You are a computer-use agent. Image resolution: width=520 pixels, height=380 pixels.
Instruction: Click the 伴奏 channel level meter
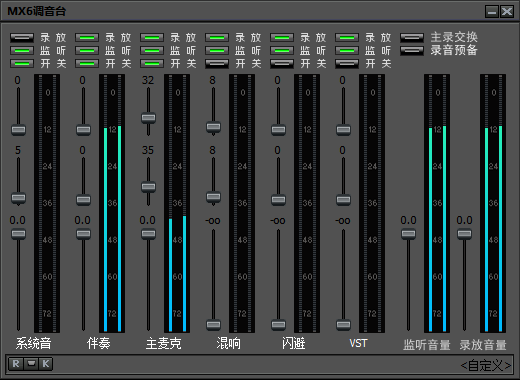(112, 203)
